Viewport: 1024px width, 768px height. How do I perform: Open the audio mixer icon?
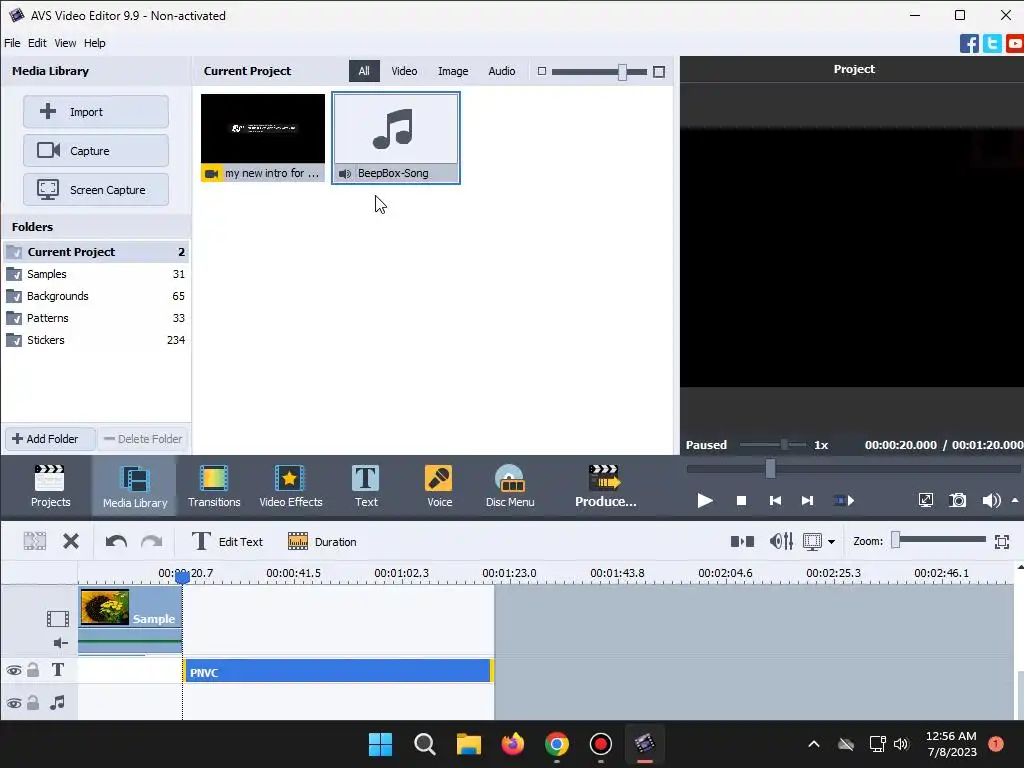[781, 541]
